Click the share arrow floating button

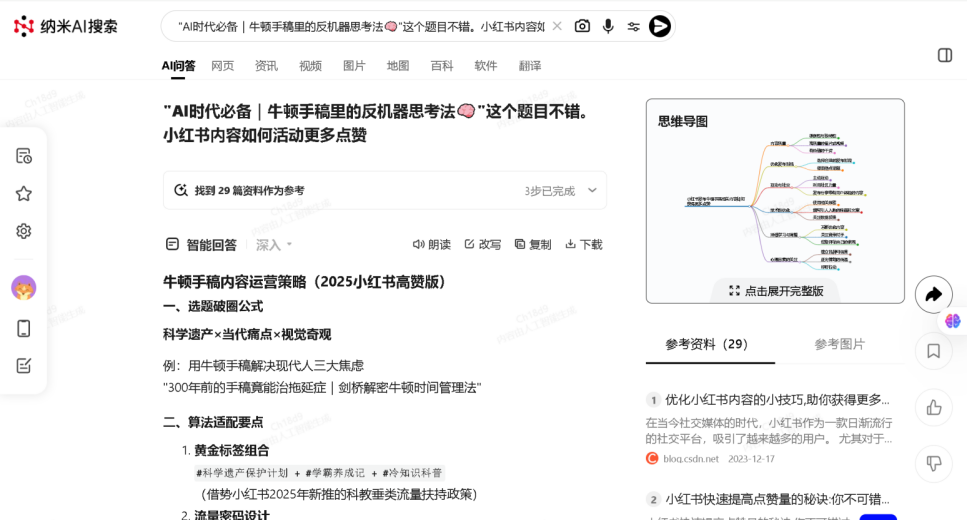933,294
